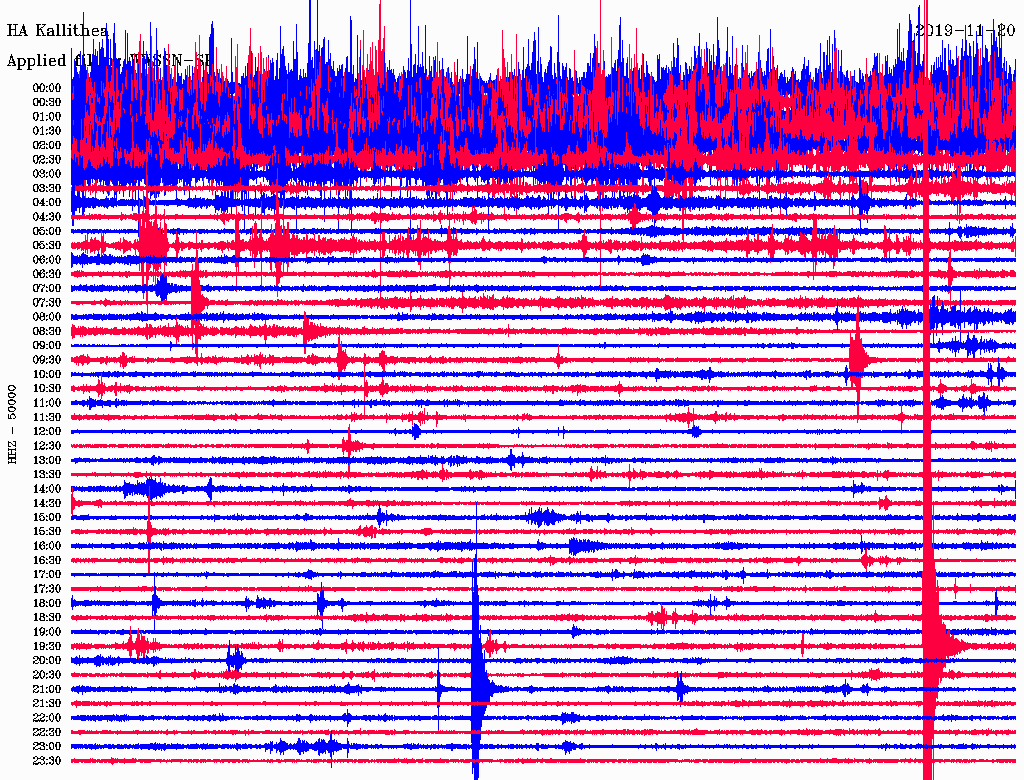Image resolution: width=1024 pixels, height=780 pixels.
Task: Select the '10:30' time label
Action: click(x=47, y=389)
